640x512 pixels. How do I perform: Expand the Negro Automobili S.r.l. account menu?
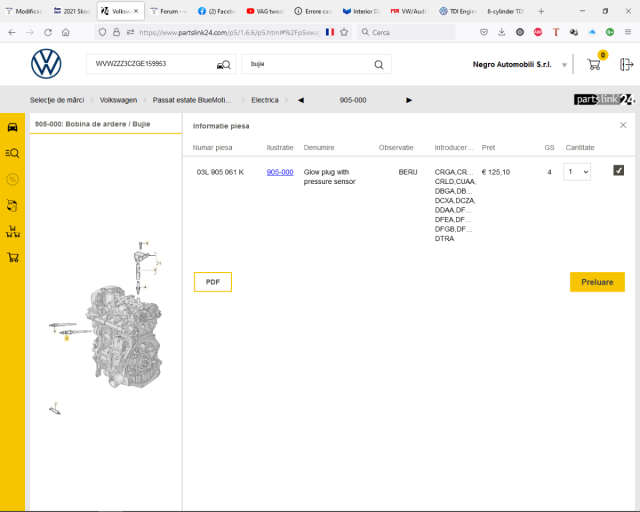coord(565,65)
